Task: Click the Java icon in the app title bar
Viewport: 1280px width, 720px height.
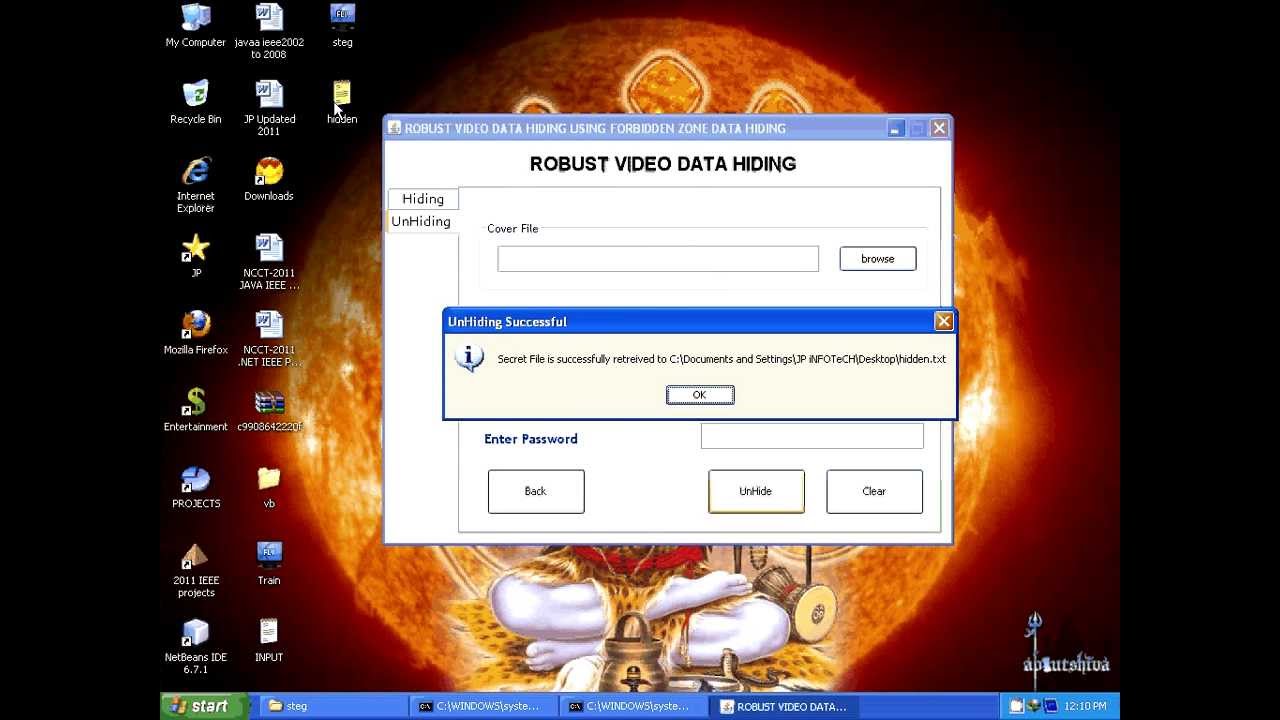Action: pos(394,128)
